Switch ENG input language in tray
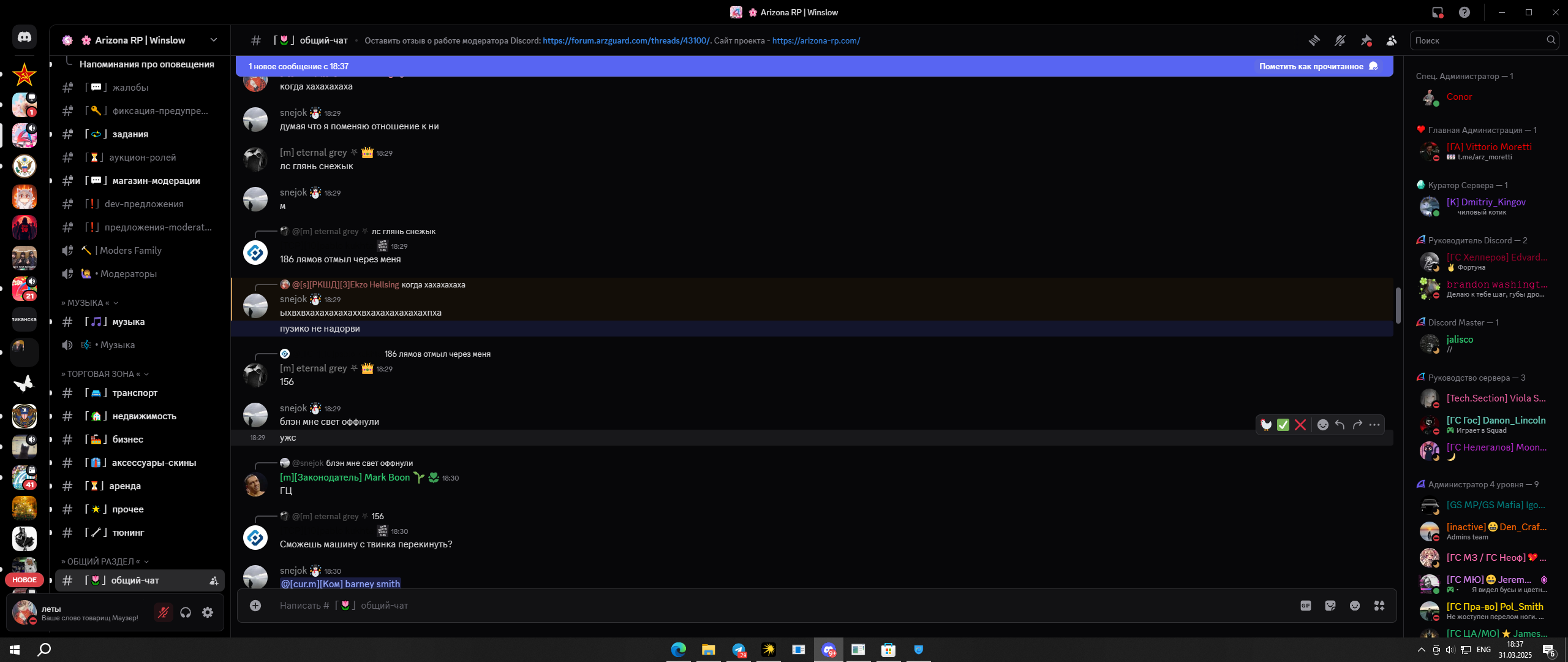Image resolution: width=1568 pixels, height=662 pixels. 1483,650
